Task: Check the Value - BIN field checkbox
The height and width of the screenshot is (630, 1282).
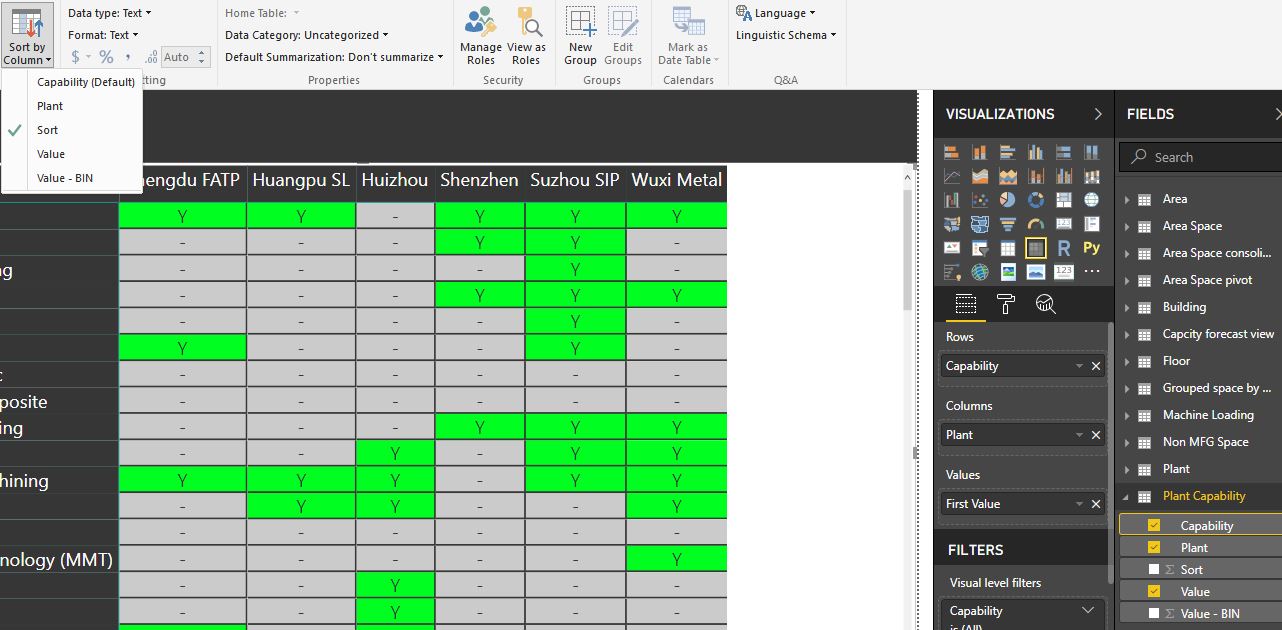Action: (x=1154, y=613)
